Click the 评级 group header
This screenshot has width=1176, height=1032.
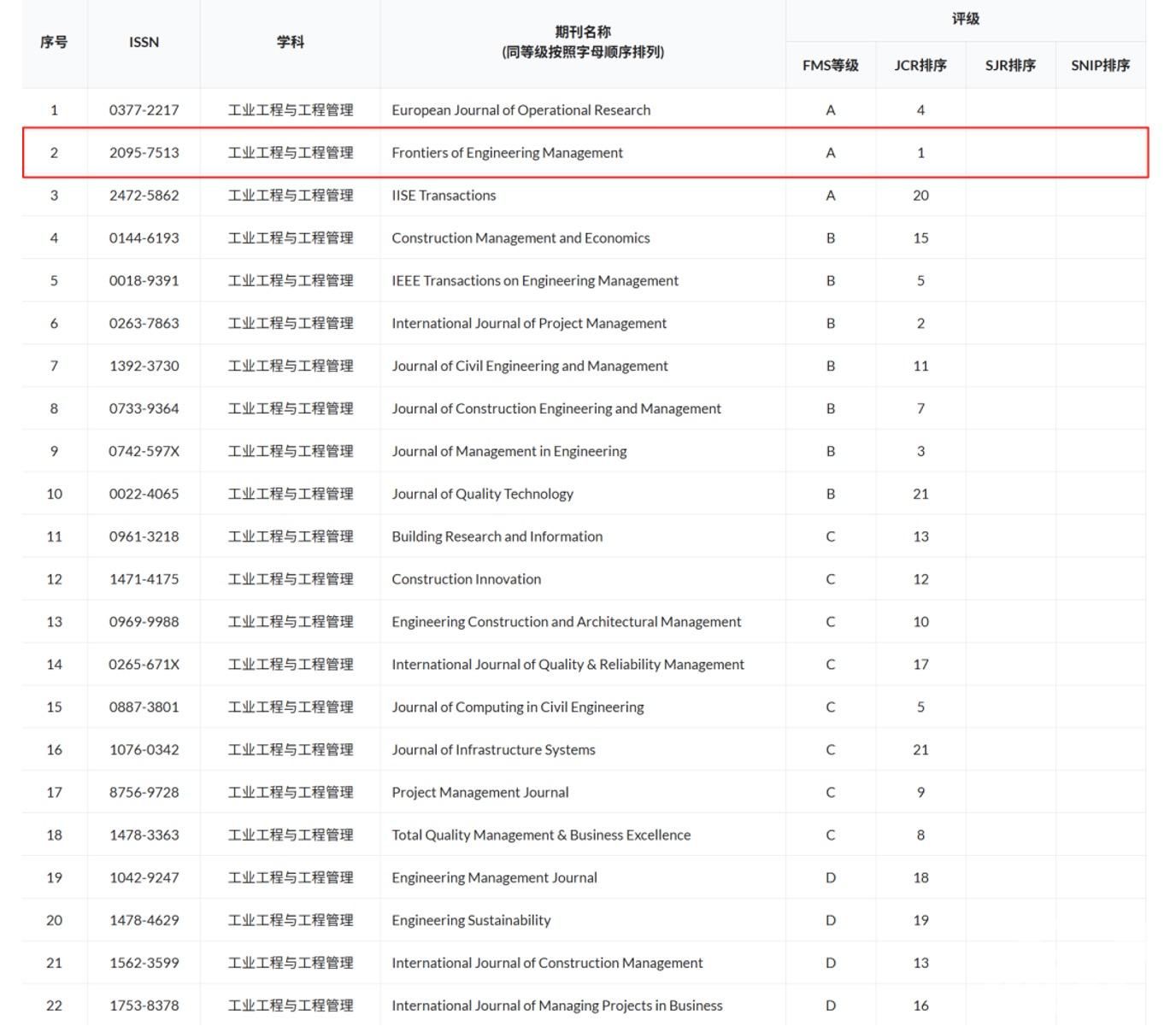coord(965,19)
